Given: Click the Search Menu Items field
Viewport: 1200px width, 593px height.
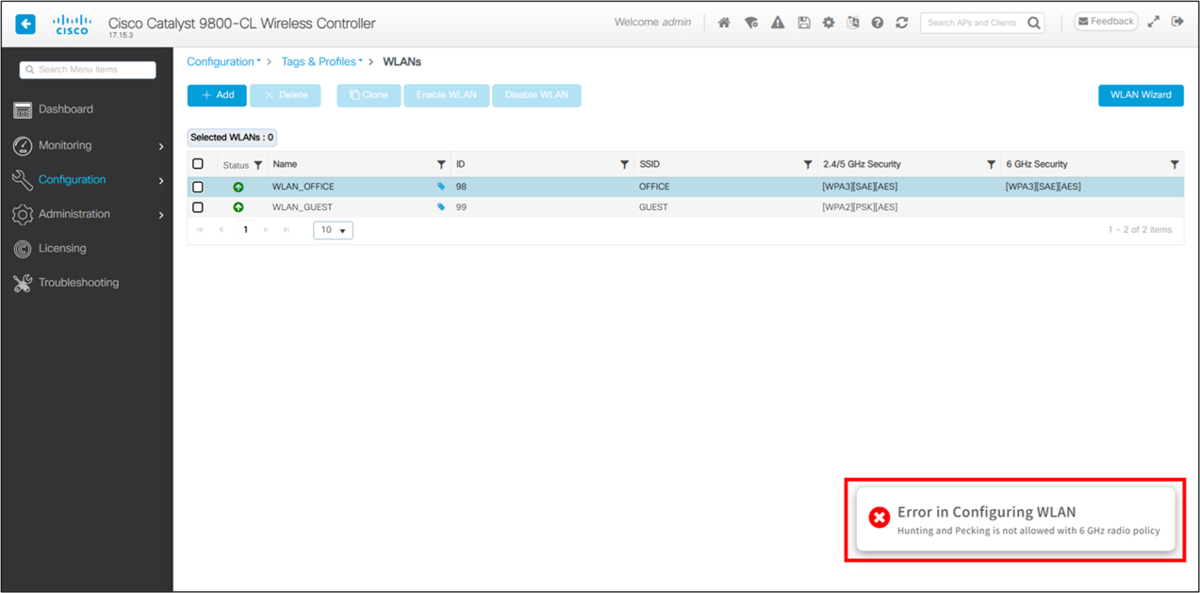Looking at the screenshot, I should pyautogui.click(x=88, y=70).
